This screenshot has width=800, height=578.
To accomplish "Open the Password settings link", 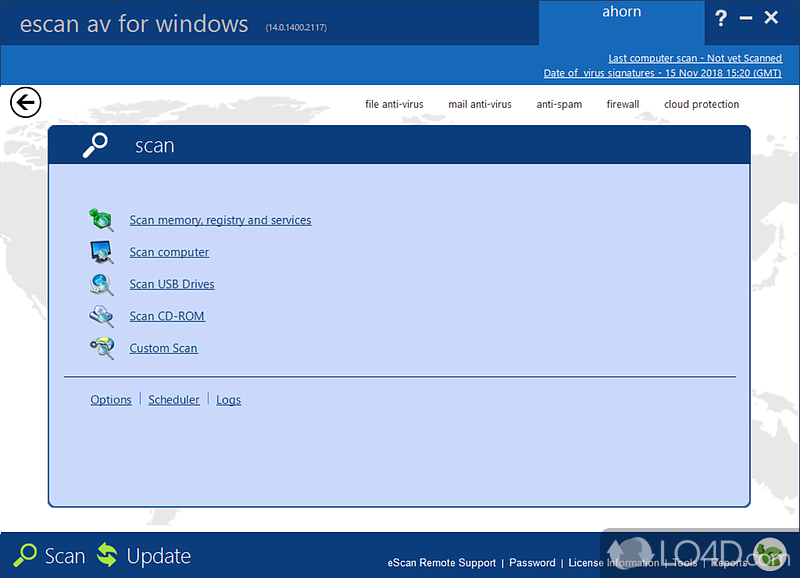I will click(532, 563).
